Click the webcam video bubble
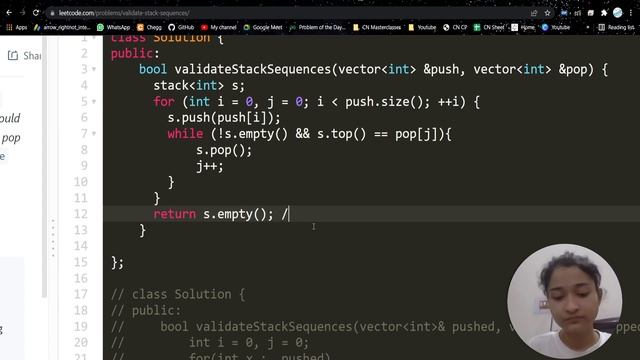The height and width of the screenshot is (360, 640). click(x=565, y=301)
